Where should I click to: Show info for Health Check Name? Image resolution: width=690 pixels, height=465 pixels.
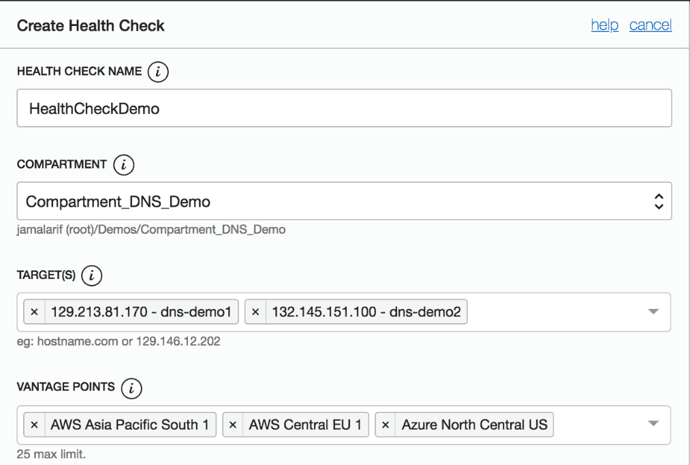158,72
